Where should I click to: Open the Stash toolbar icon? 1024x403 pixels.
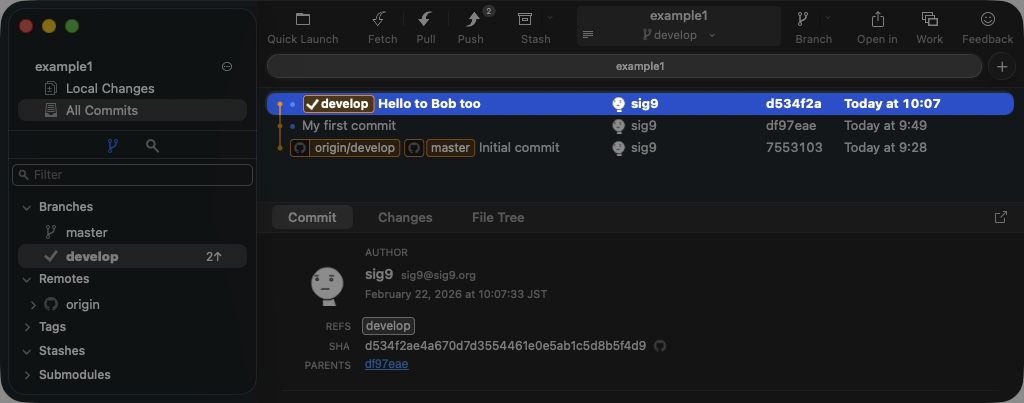pos(525,20)
